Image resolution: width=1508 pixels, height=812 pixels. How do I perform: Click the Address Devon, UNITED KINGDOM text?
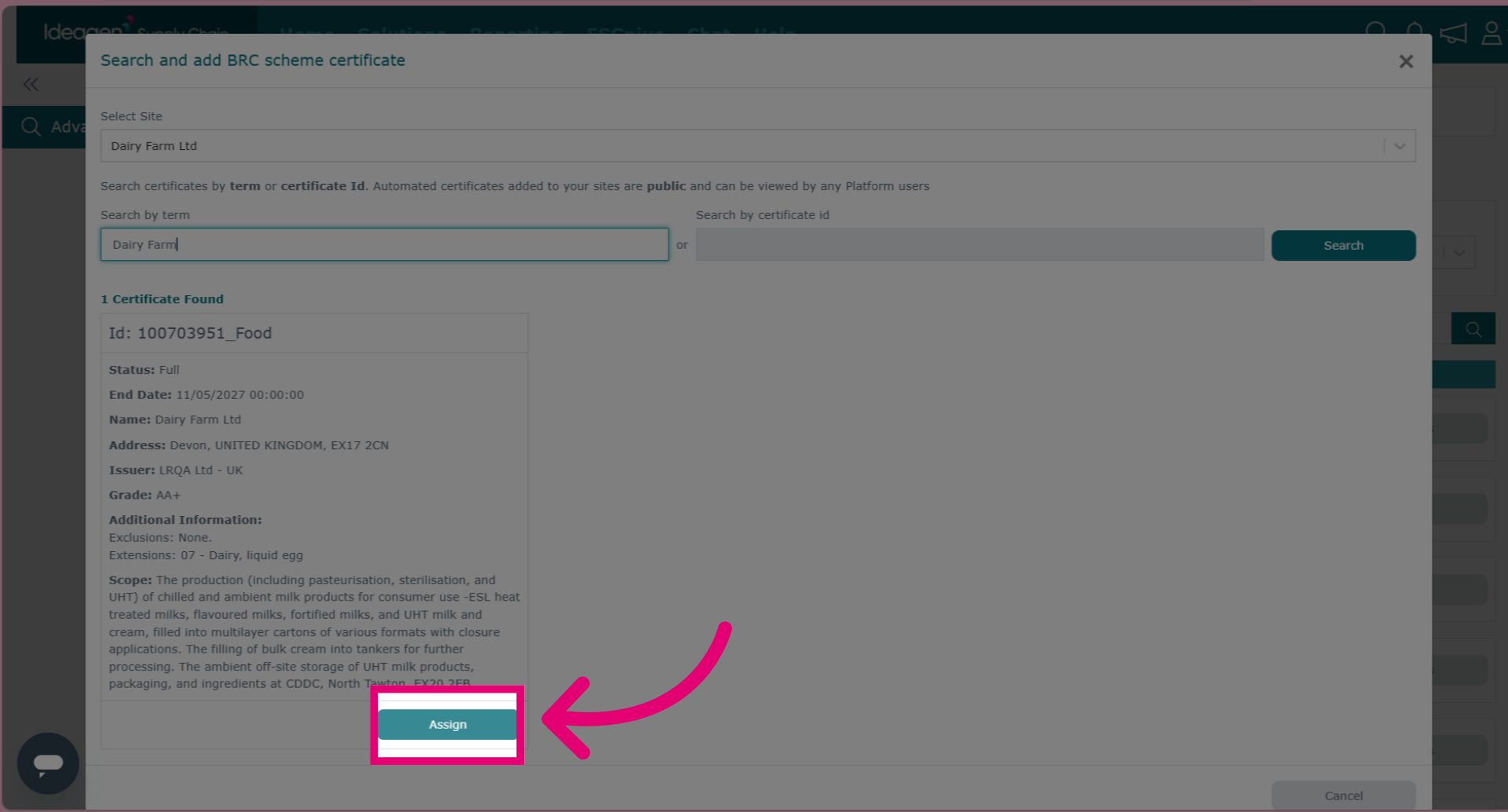click(248, 445)
